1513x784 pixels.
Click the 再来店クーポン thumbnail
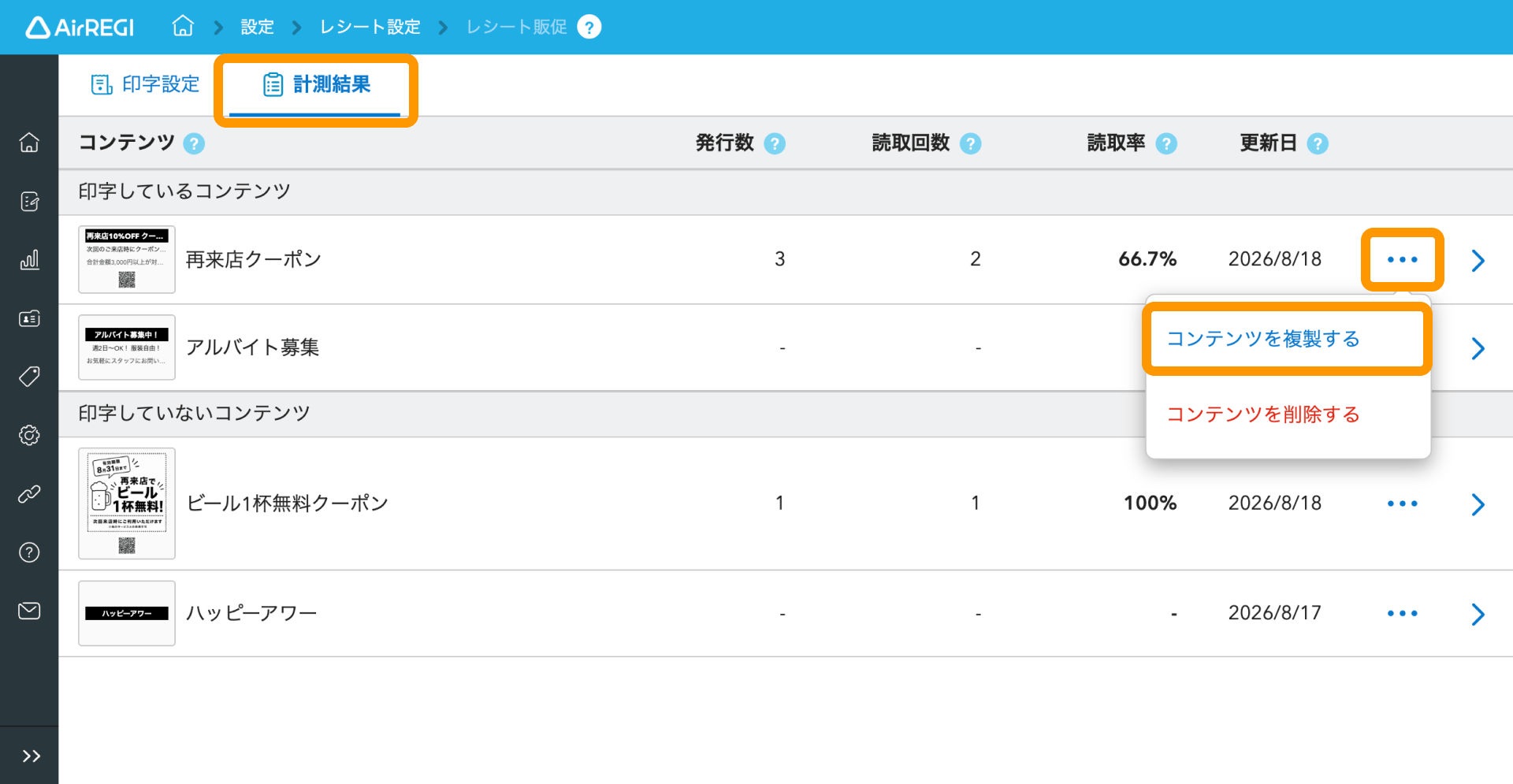(127, 259)
